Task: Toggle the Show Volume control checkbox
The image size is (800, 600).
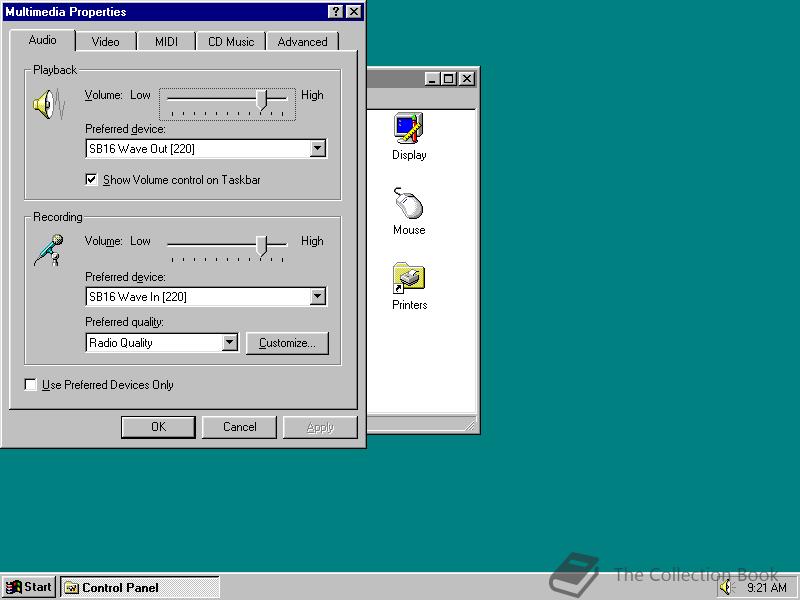Action: [91, 180]
